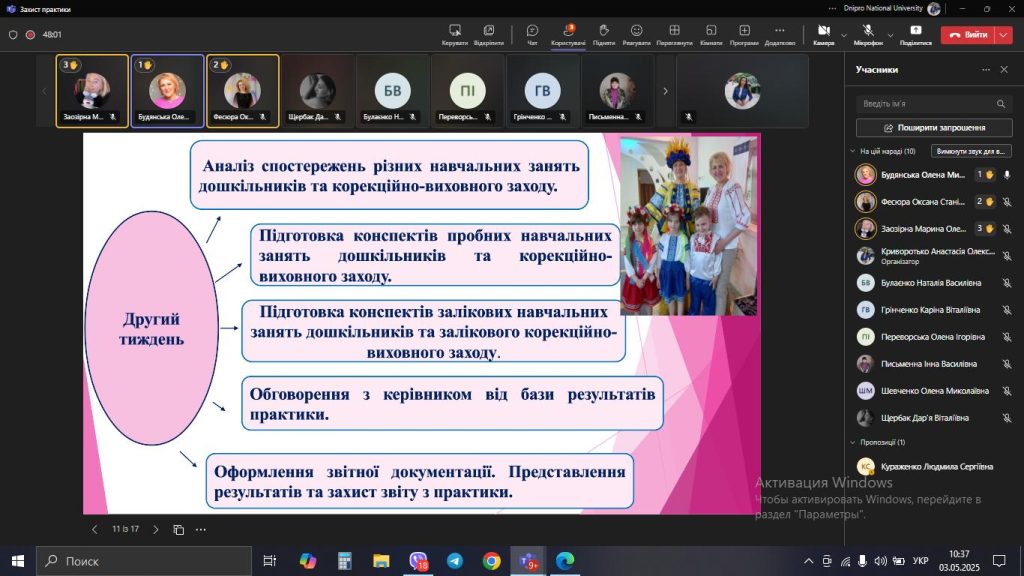Open File Explorer from the taskbar
Screen dimensions: 1024x576
(381, 561)
